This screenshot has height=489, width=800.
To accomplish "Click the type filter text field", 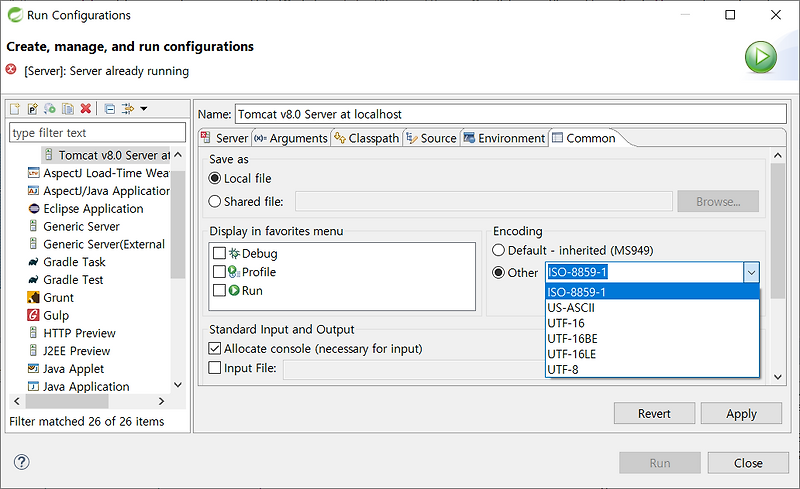I will pos(97,133).
